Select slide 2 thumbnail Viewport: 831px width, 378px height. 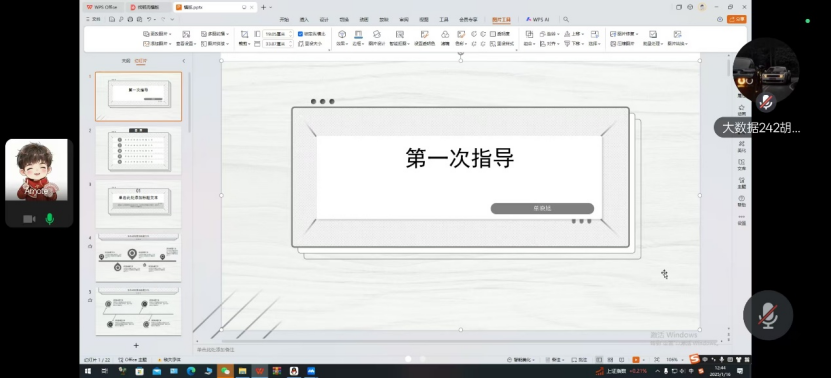pyautogui.click(x=138, y=151)
